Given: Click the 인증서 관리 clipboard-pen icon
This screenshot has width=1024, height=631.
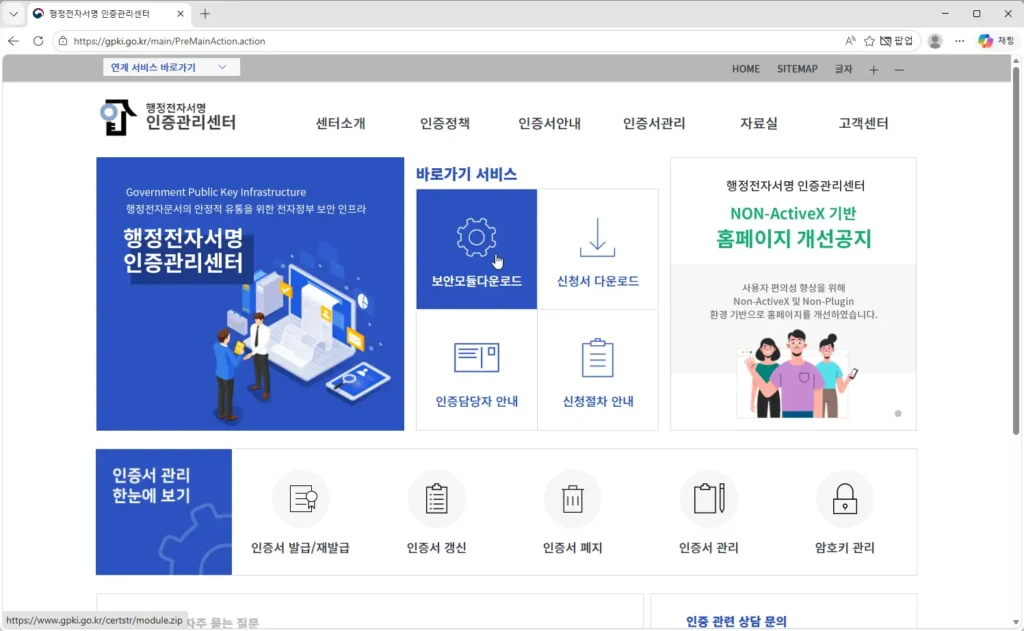Looking at the screenshot, I should pos(708,499).
